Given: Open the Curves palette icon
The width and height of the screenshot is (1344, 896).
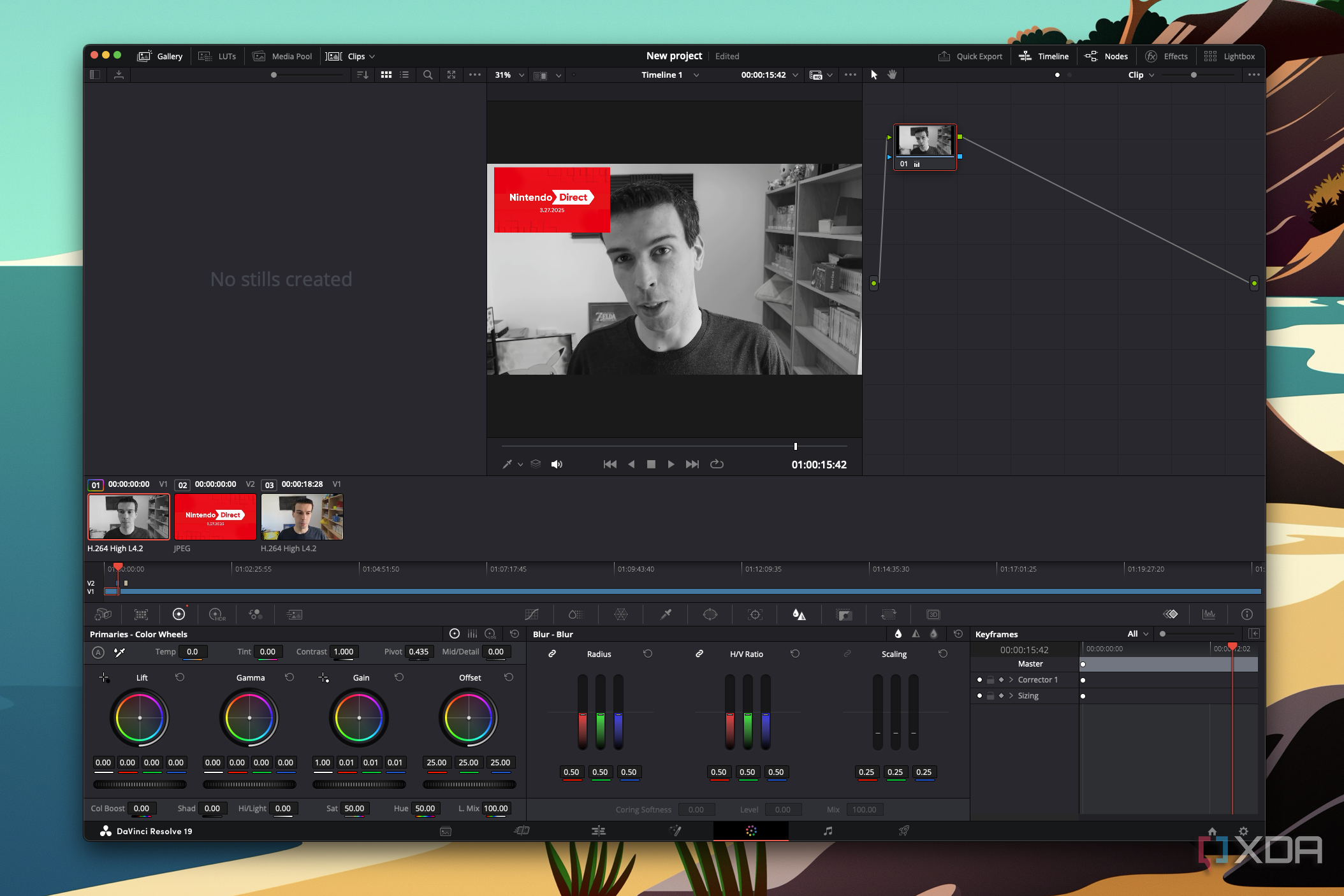Looking at the screenshot, I should pos(532,614).
